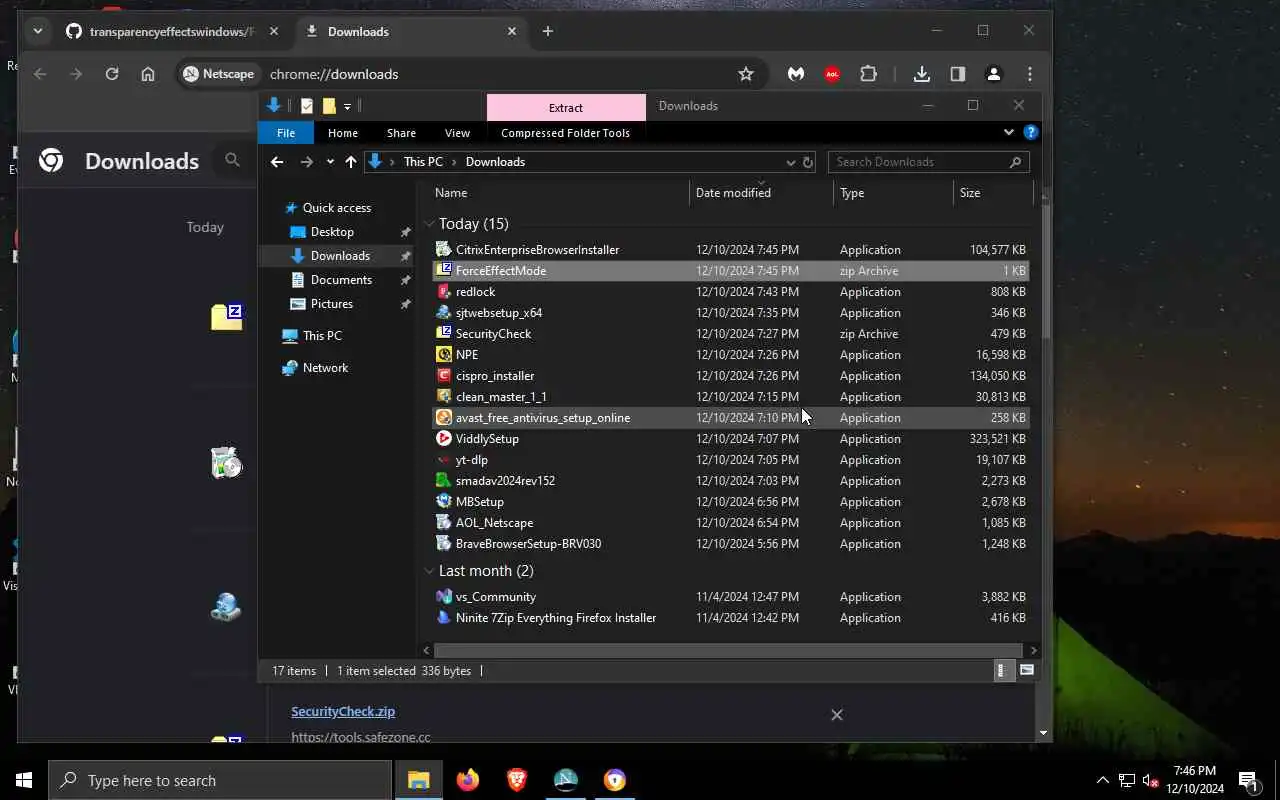Open the Share ribbon tab

[401, 133]
